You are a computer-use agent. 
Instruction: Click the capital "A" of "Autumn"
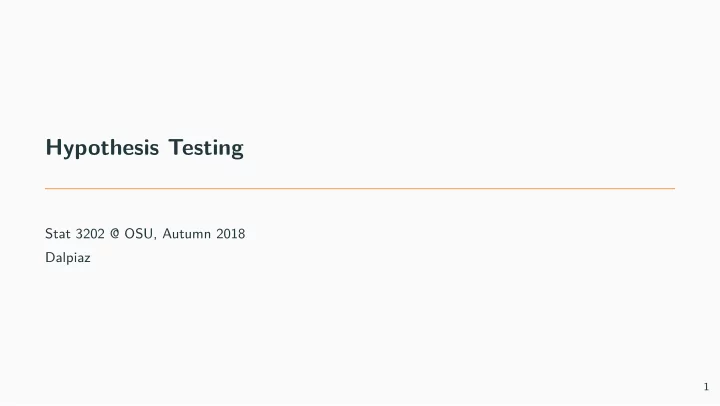click(168, 234)
